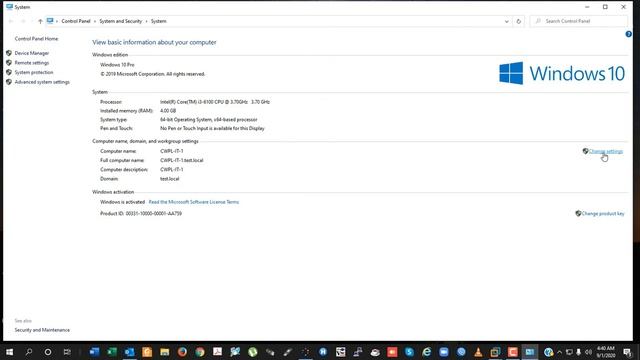Click the volume speaker tray icon
Viewport: 640px width, 360px height.
(588, 352)
